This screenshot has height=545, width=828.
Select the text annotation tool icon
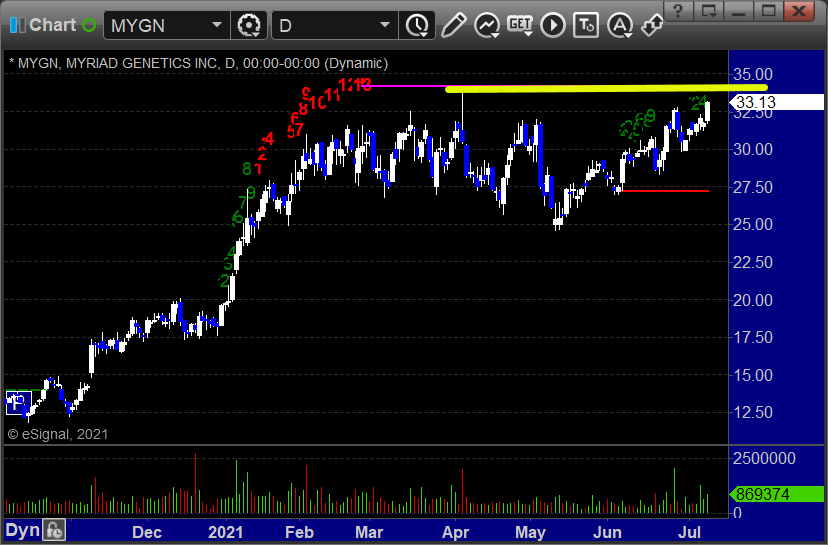[x=586, y=25]
